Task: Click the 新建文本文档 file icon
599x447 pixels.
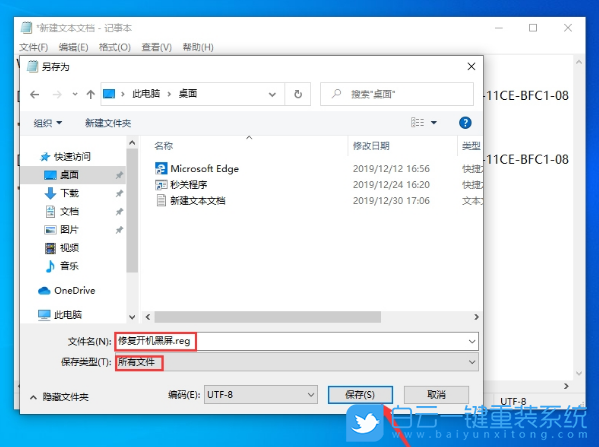Action: 161,201
